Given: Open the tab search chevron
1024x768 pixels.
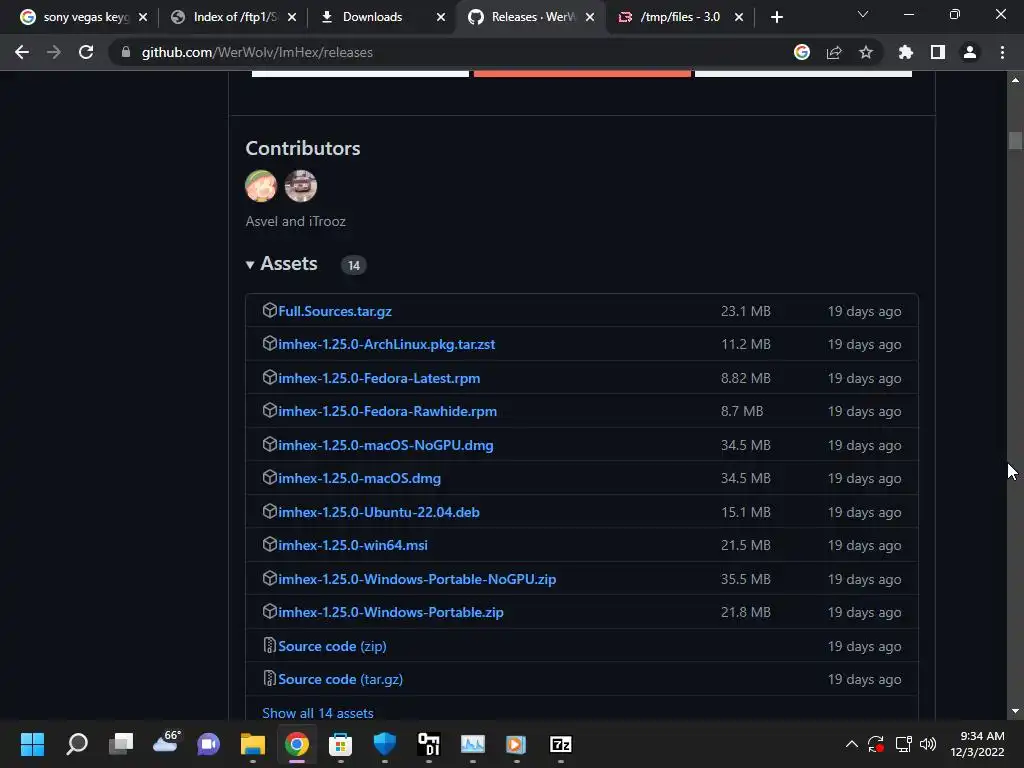Looking at the screenshot, I should [863, 14].
